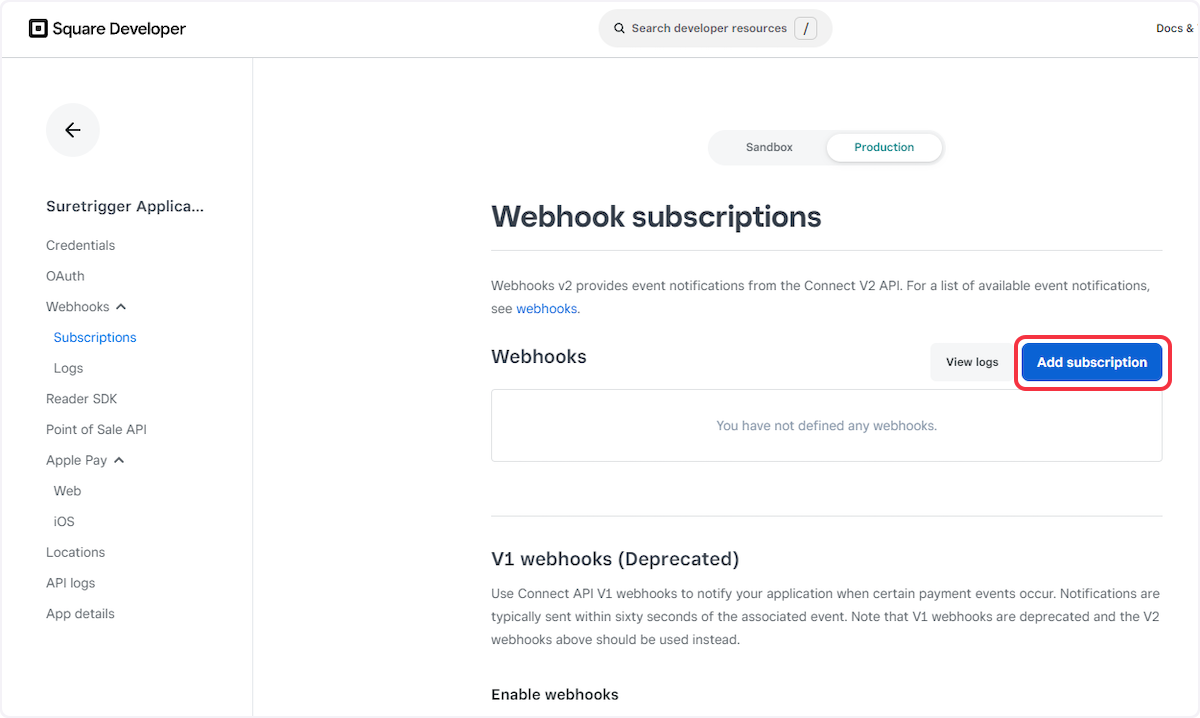Click the back arrow above the sidebar
This screenshot has height=718, width=1200.
[x=72, y=130]
